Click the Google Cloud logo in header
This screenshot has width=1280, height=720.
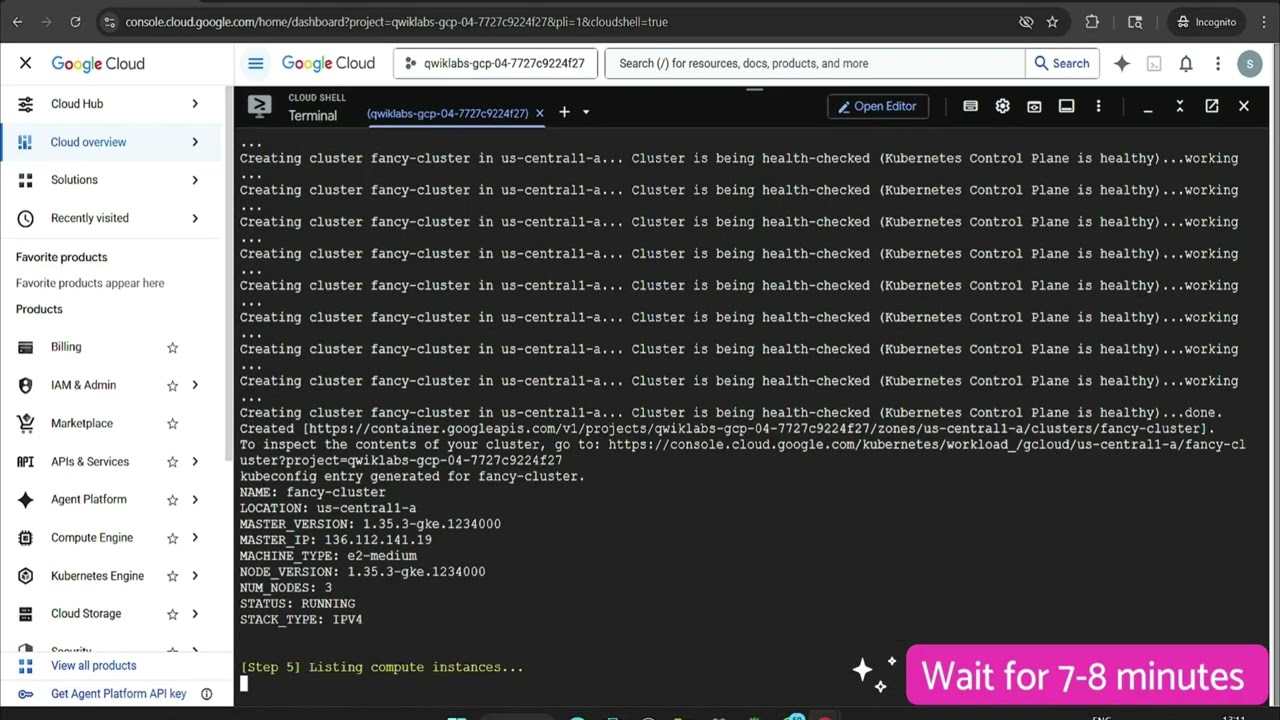pyautogui.click(x=328, y=63)
